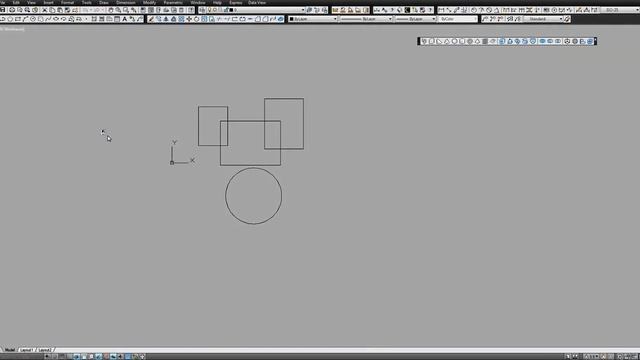Select the Erase tool
640x360 pixels.
click(151, 19)
